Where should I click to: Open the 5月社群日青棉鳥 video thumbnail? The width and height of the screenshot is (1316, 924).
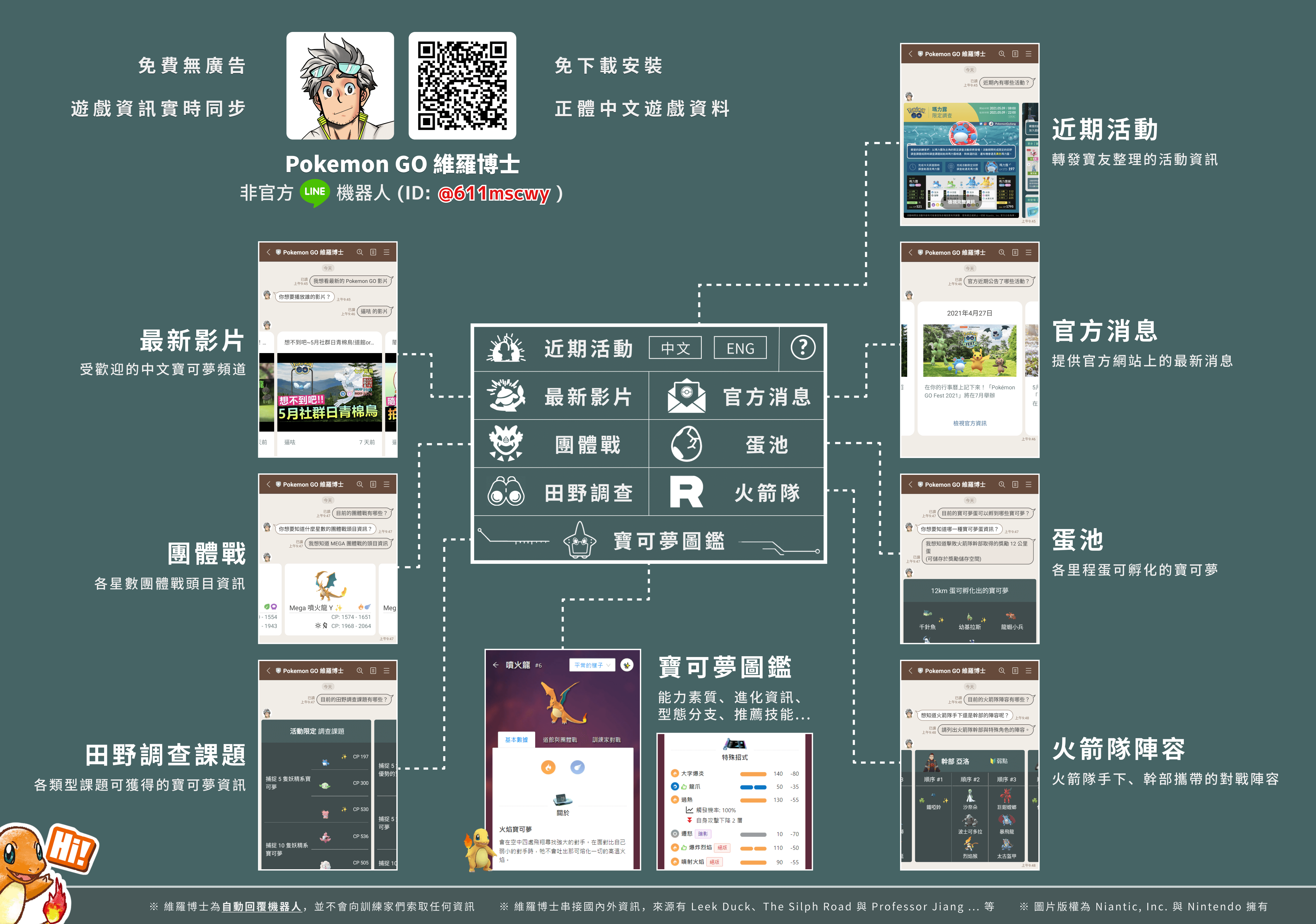point(329,392)
